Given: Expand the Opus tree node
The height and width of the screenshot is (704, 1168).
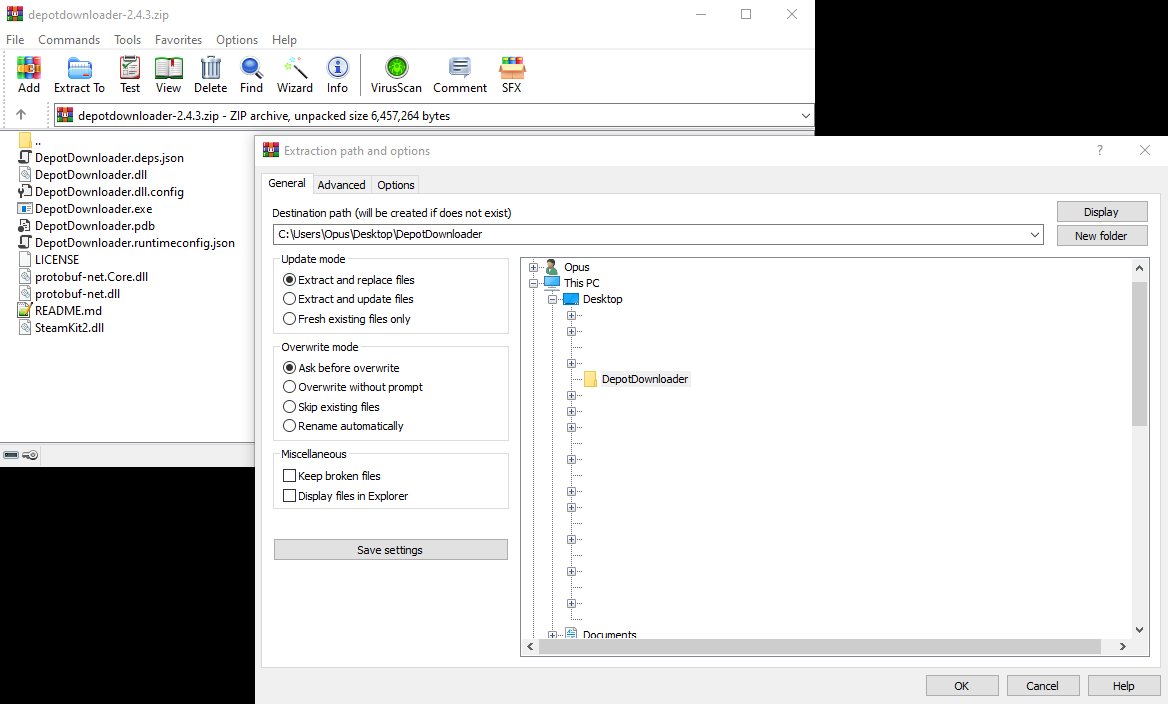Looking at the screenshot, I should (533, 267).
